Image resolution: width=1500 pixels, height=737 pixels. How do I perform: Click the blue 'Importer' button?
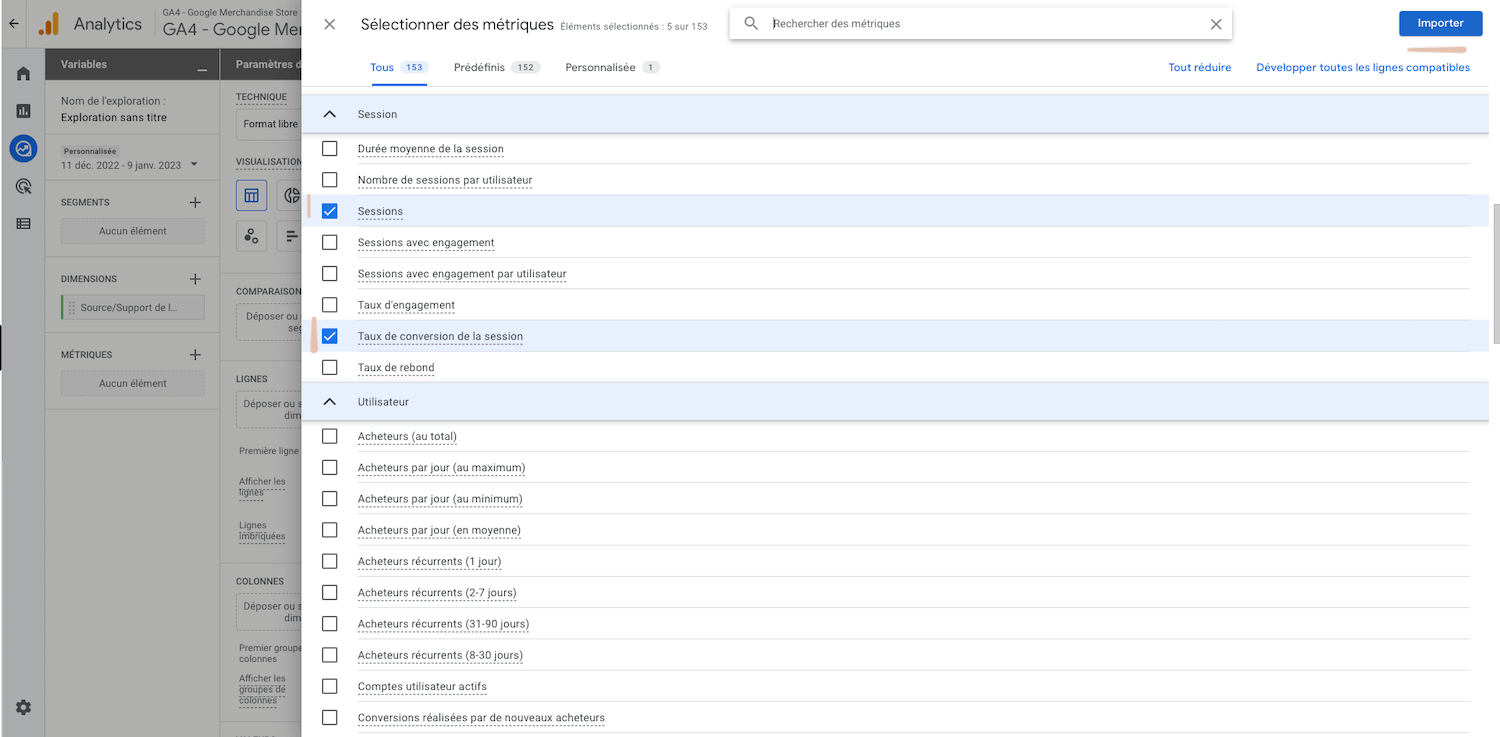(x=1440, y=23)
